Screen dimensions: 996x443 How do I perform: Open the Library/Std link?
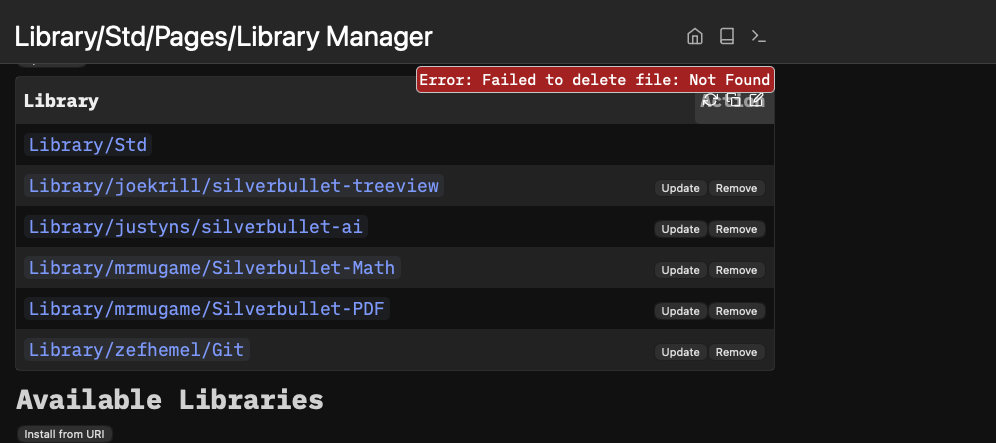coord(88,145)
